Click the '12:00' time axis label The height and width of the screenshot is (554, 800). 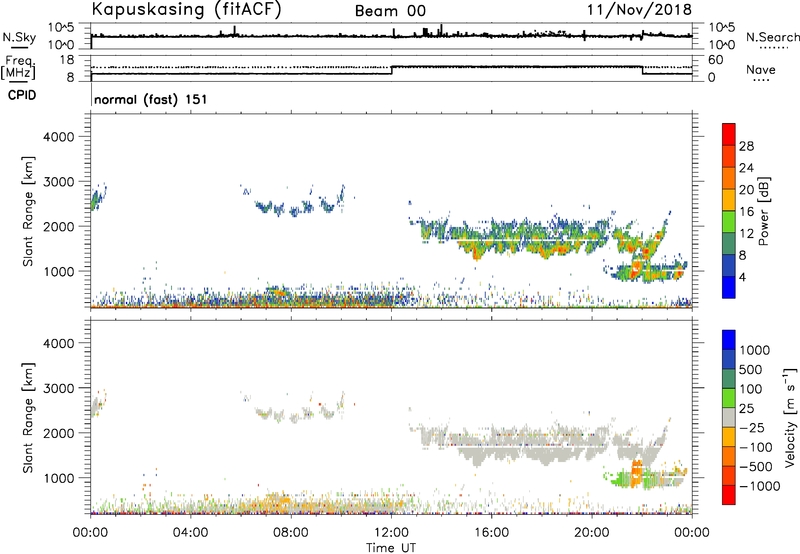coord(391,533)
